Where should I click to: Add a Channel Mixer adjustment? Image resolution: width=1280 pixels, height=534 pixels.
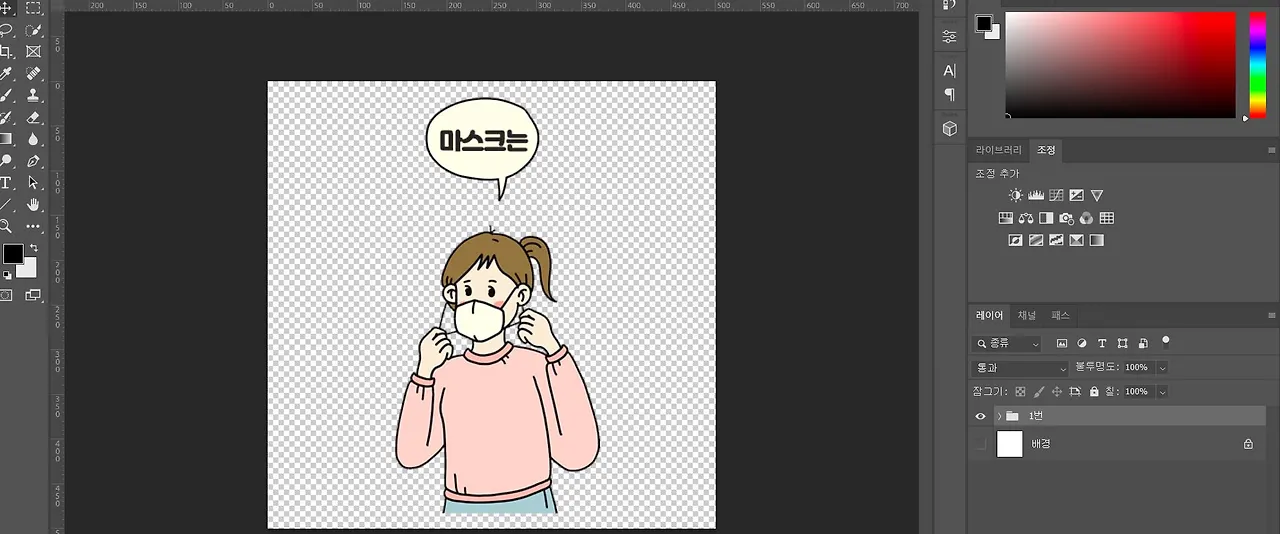1086,218
